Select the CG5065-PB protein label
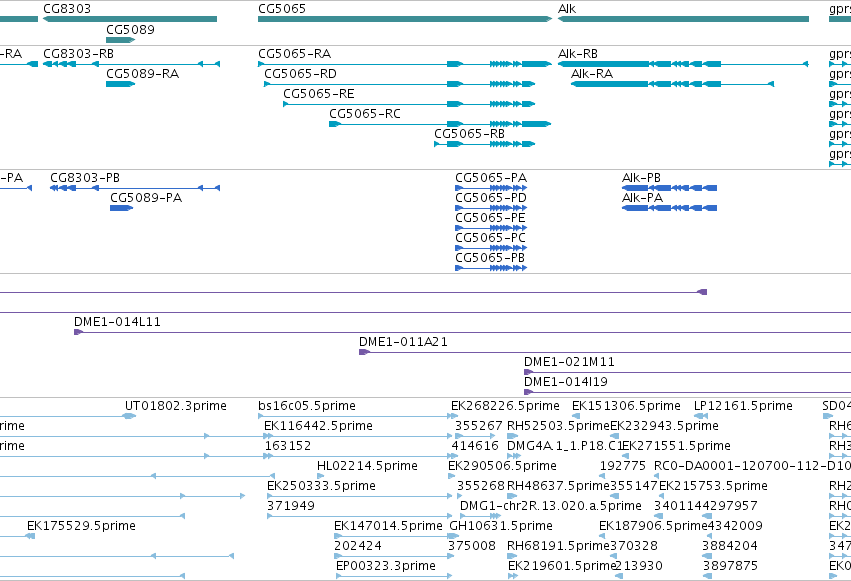The height and width of the screenshot is (581, 851). [490, 258]
